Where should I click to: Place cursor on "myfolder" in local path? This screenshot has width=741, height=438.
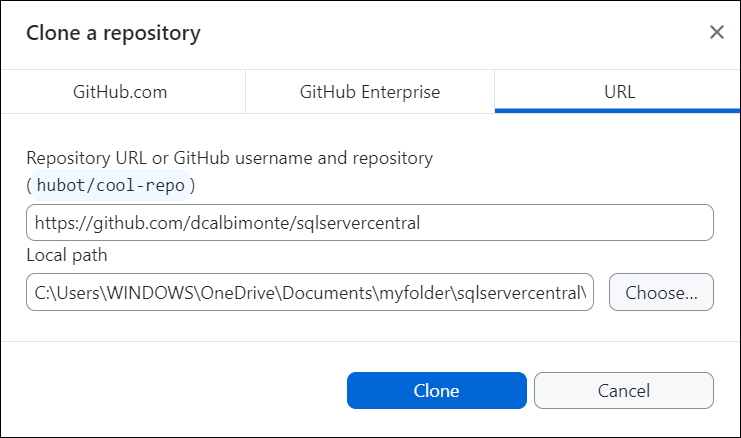[410, 293]
